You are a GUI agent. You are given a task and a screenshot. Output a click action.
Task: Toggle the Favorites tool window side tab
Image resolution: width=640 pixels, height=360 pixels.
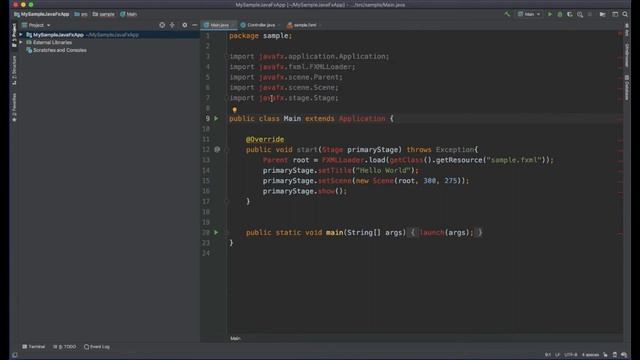[x=14, y=107]
